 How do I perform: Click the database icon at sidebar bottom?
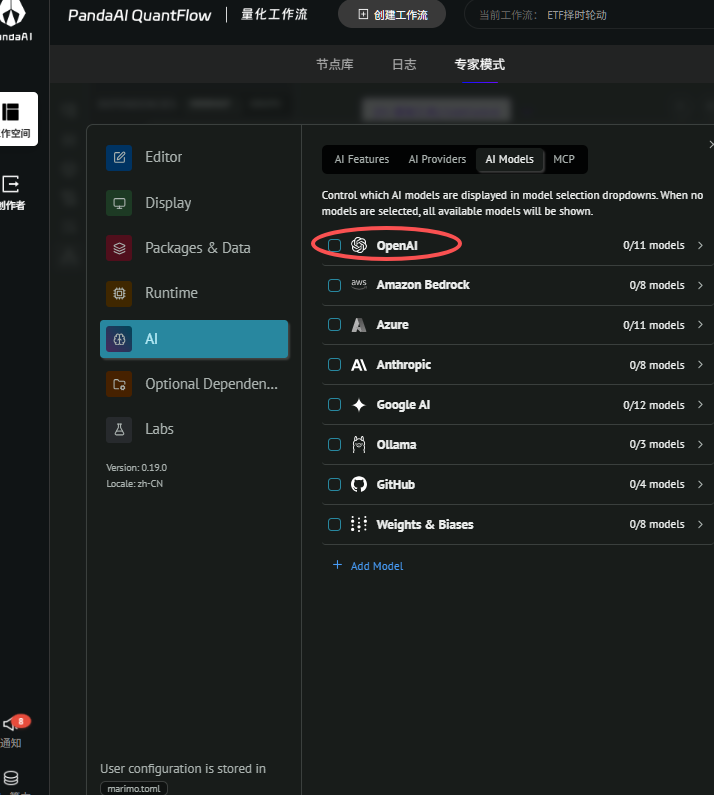(x=11, y=778)
